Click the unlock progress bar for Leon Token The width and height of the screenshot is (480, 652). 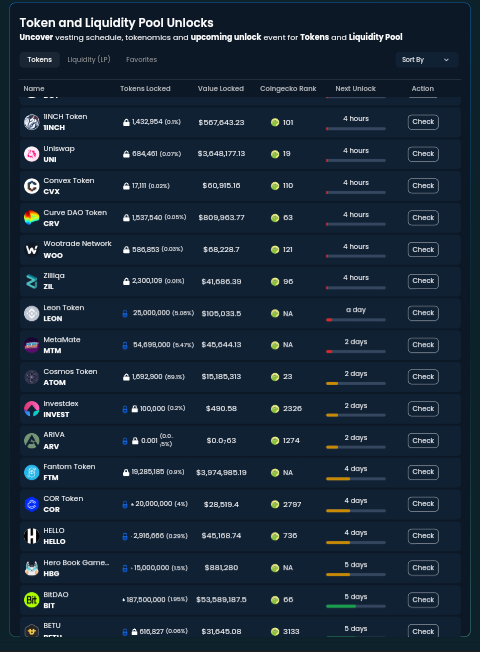tap(356, 320)
